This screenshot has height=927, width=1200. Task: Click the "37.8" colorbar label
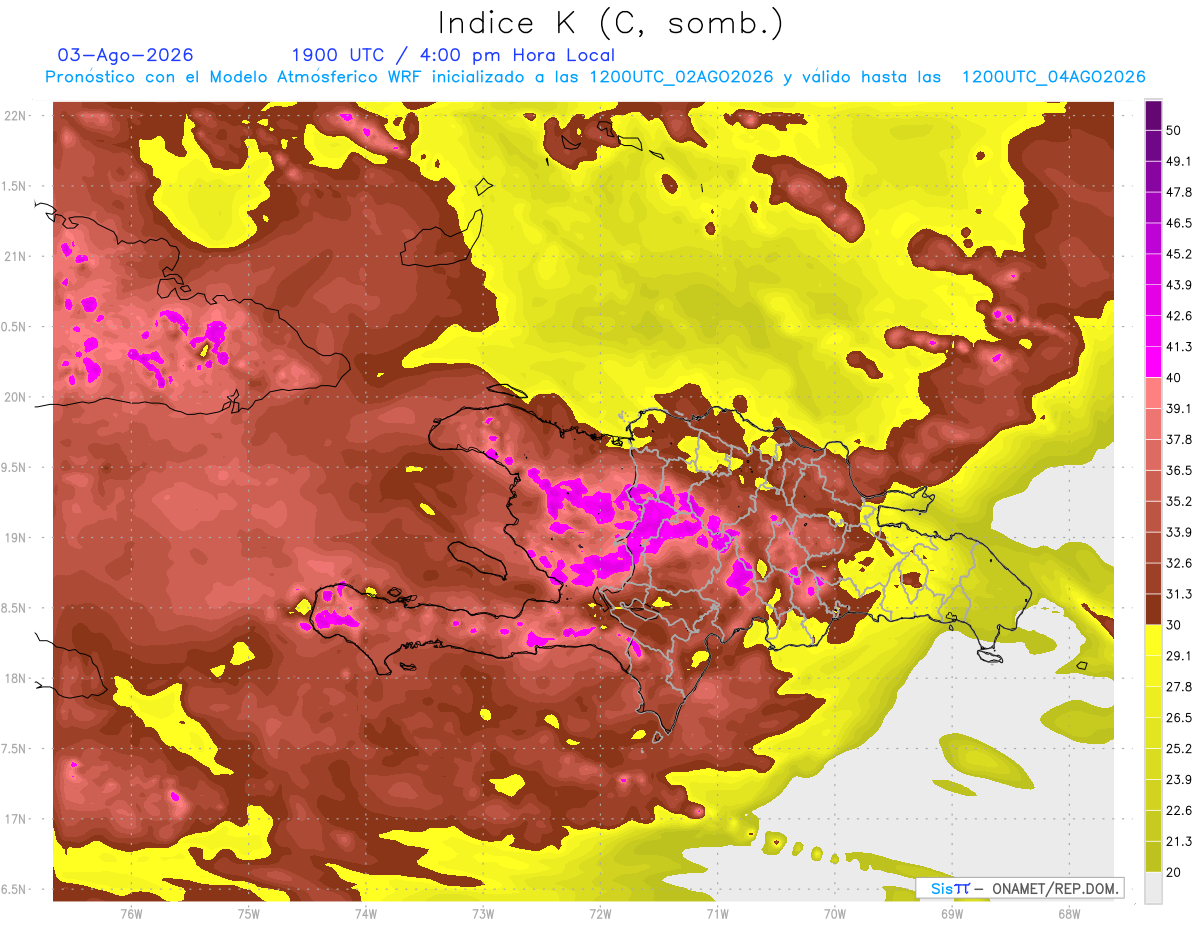pyautogui.click(x=1179, y=439)
